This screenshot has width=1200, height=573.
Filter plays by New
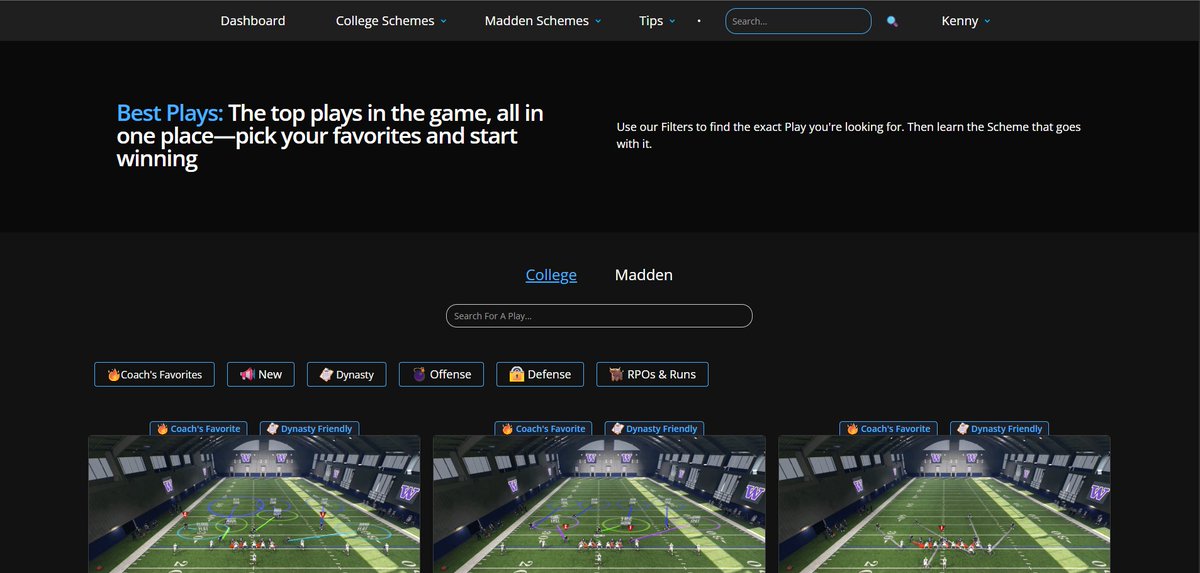pos(261,374)
